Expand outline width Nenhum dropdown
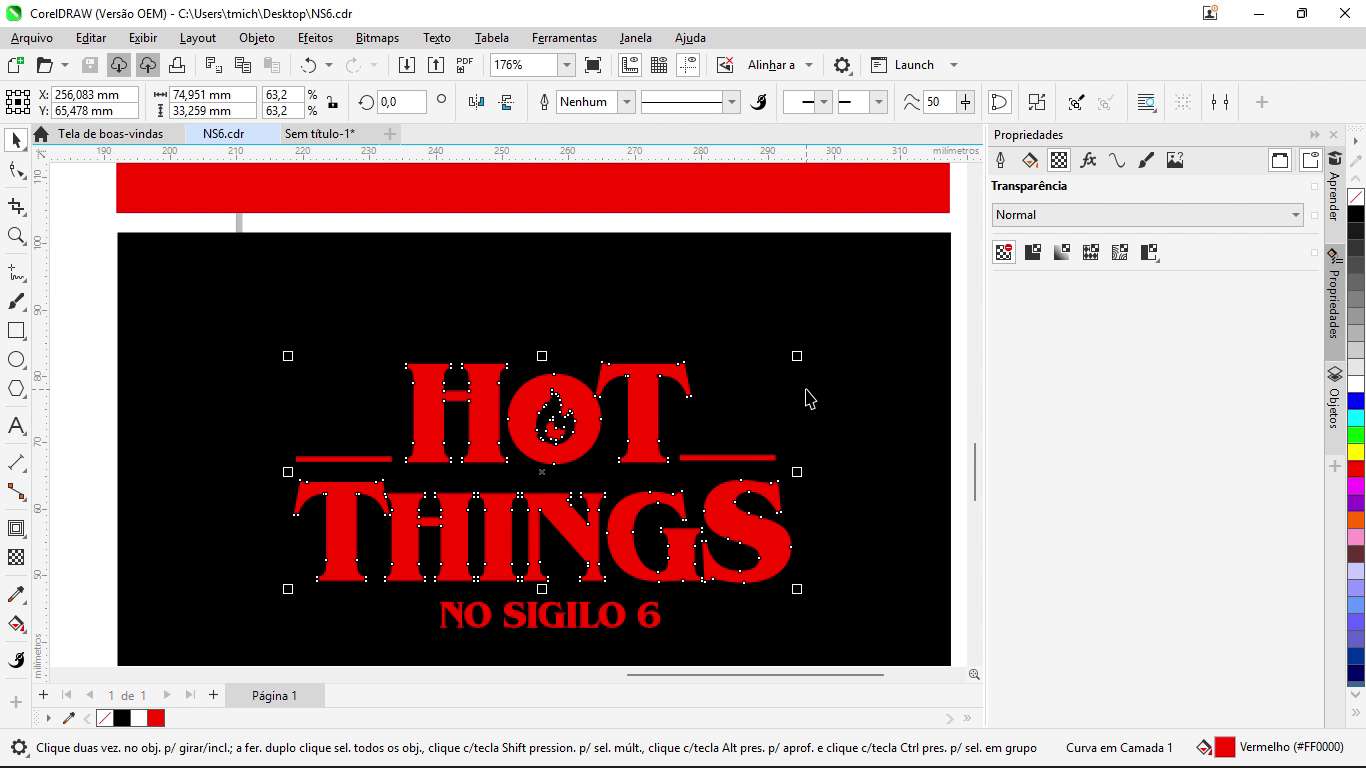Viewport: 1366px width, 768px height. coord(627,102)
